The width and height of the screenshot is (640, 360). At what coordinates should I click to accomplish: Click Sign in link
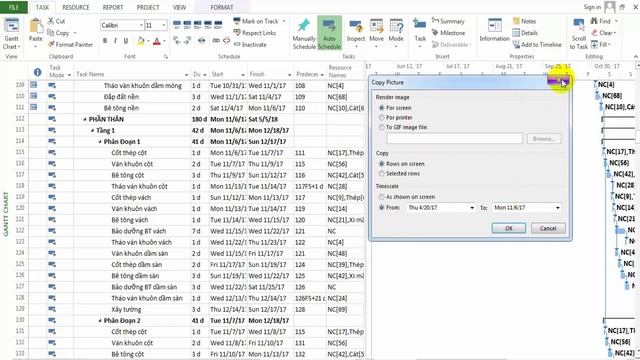[x=592, y=7]
